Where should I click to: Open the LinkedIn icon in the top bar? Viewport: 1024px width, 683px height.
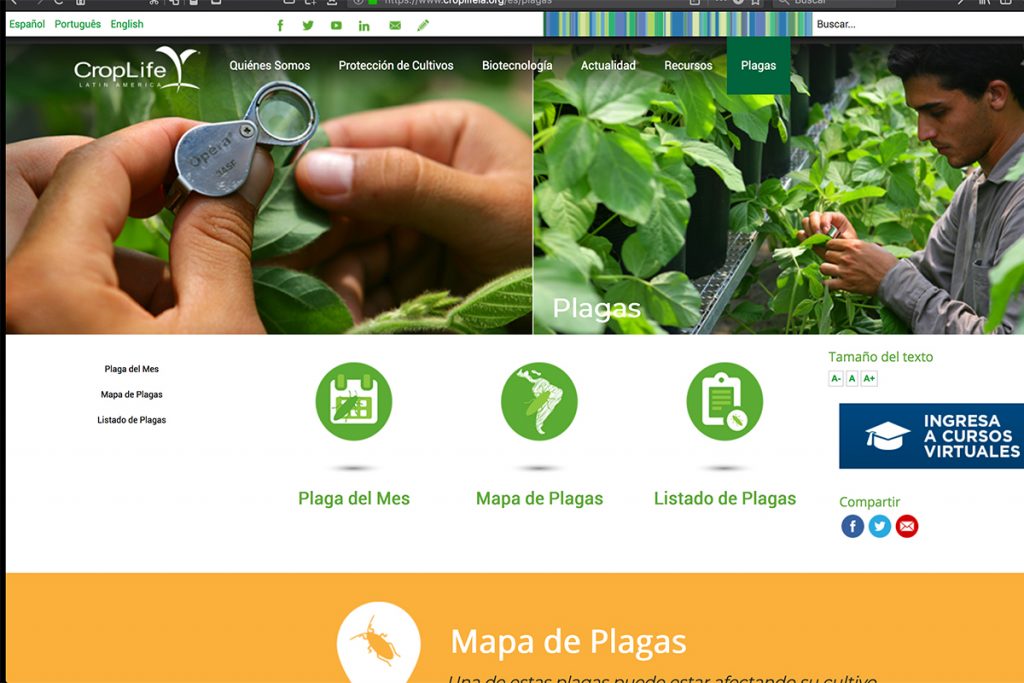tap(364, 25)
